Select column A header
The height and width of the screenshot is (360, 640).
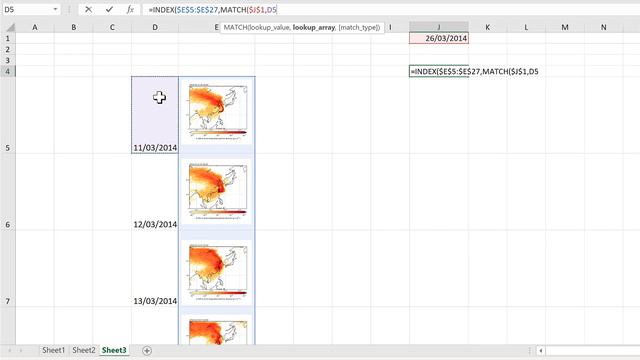pos(35,27)
